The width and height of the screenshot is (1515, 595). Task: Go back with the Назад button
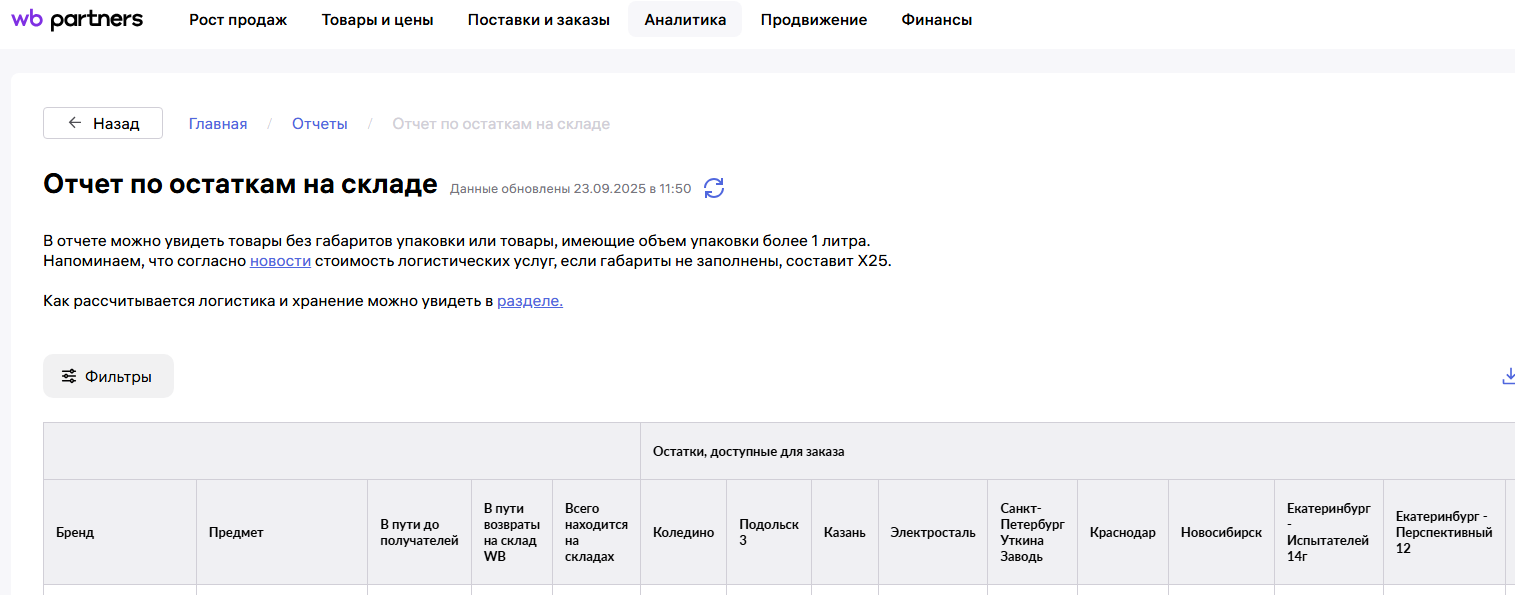(103, 123)
